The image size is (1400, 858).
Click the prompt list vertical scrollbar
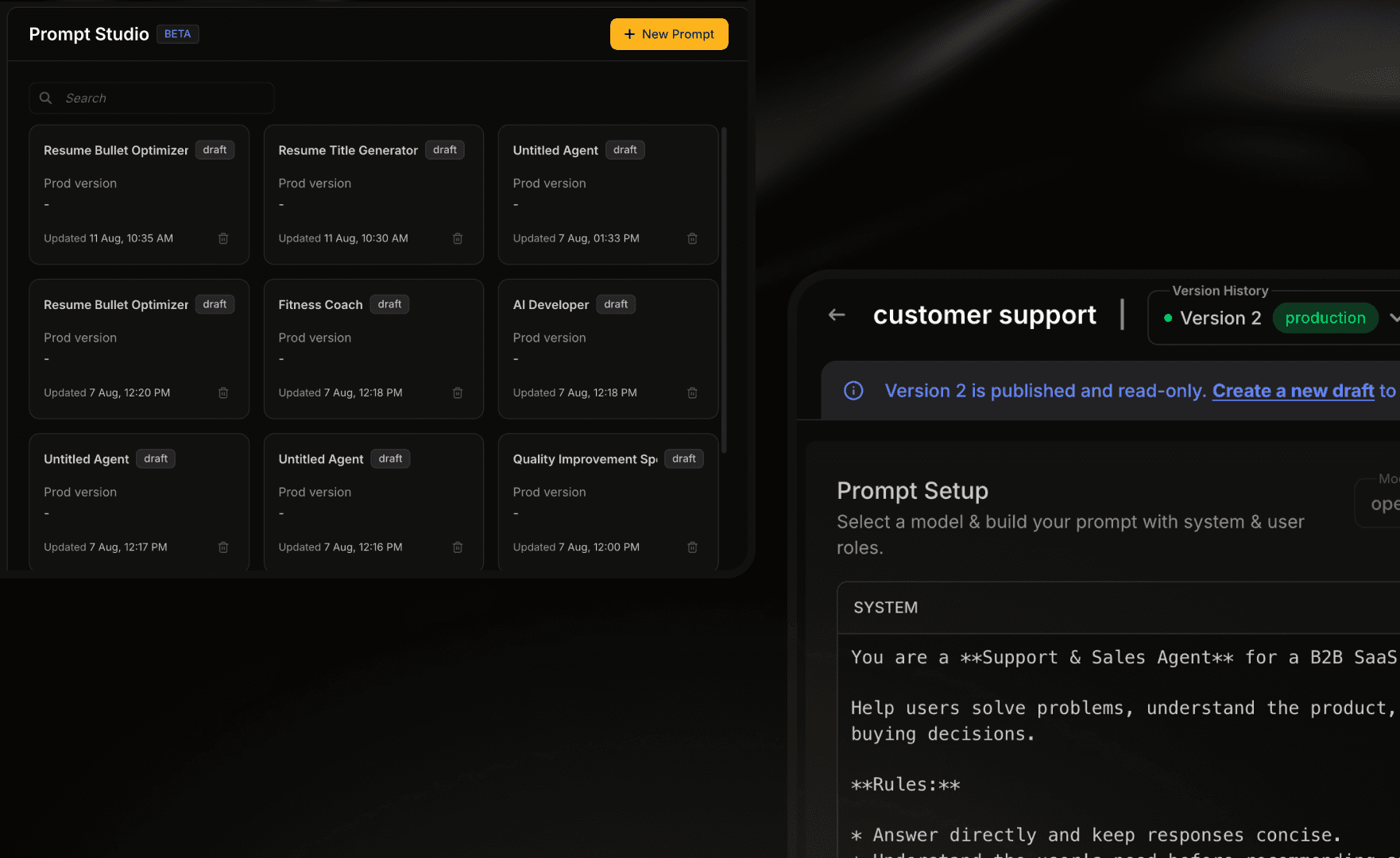(x=724, y=290)
